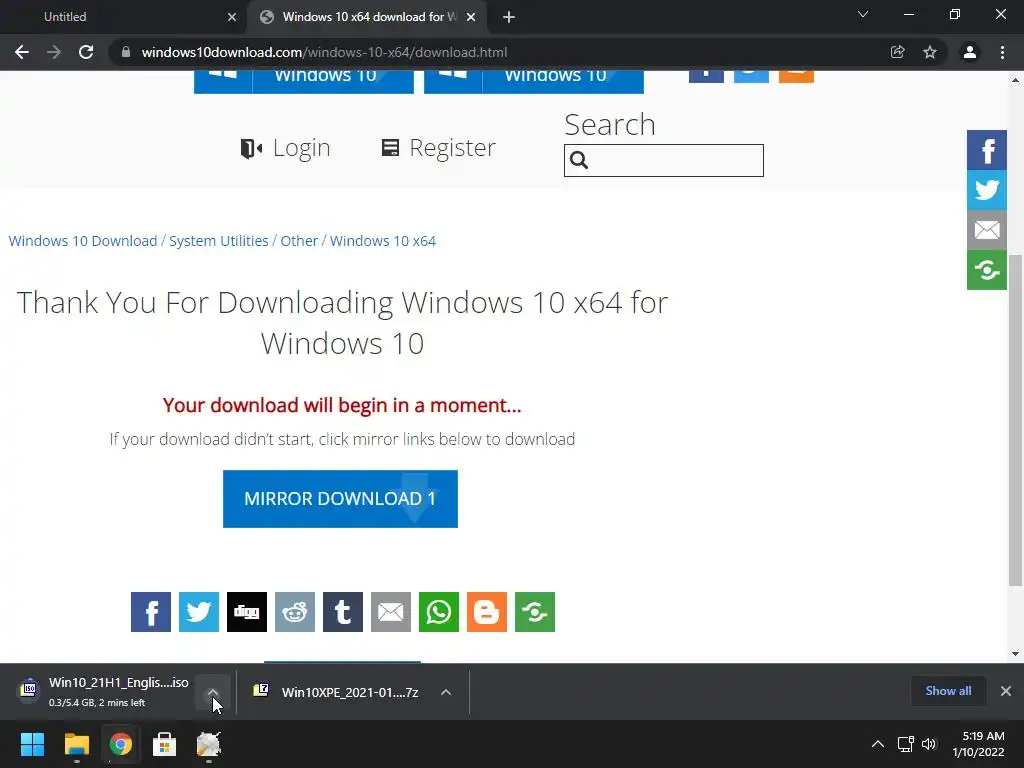Share on Tumblr
This screenshot has height=768, width=1024.
click(343, 612)
